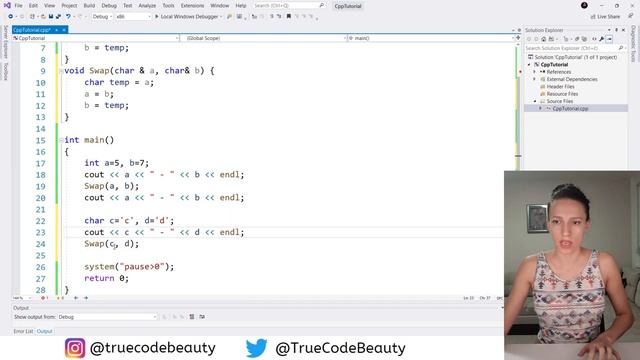Screen dimensions: 640x360
Task: Open the Test menu
Action: 128,6
